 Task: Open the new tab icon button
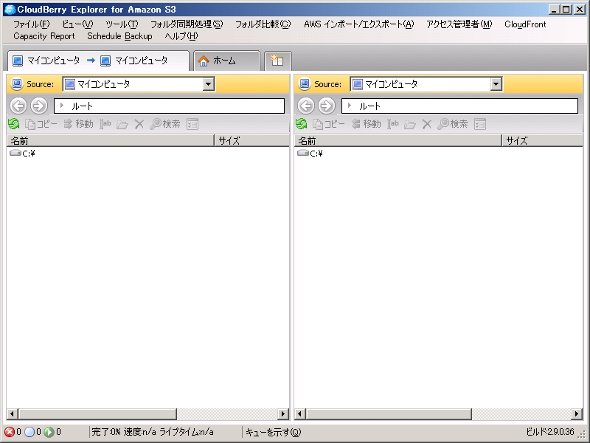277,61
